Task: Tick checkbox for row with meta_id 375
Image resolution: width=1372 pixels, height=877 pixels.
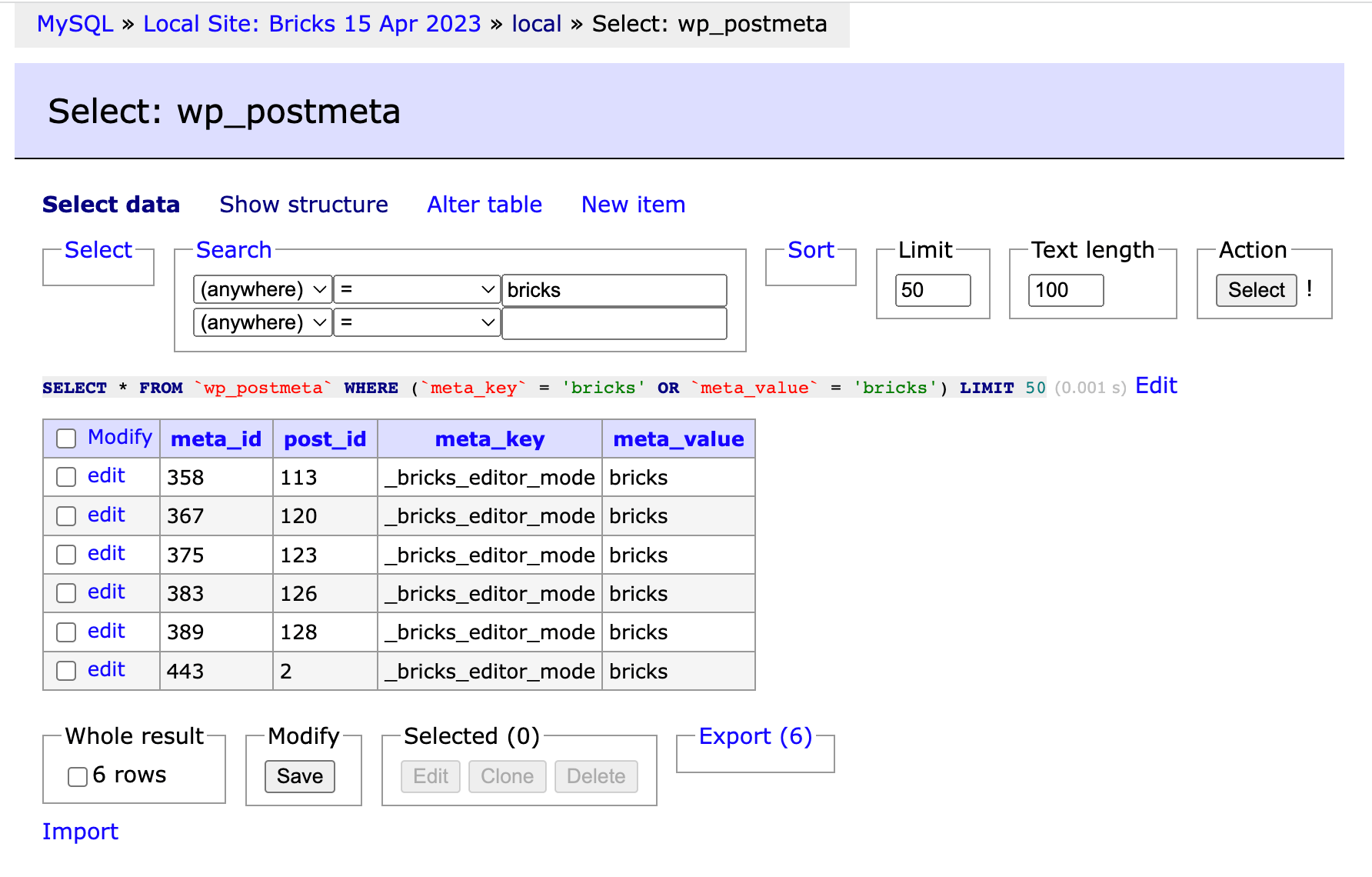Action: (x=66, y=555)
